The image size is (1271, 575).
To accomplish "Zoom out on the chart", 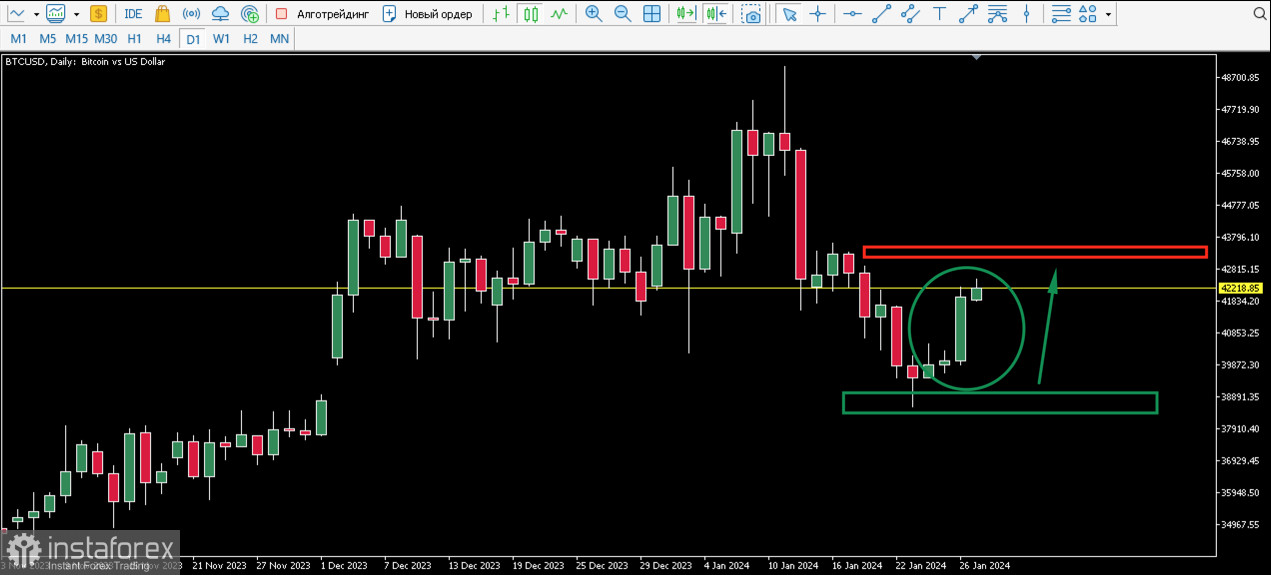I will click(622, 14).
